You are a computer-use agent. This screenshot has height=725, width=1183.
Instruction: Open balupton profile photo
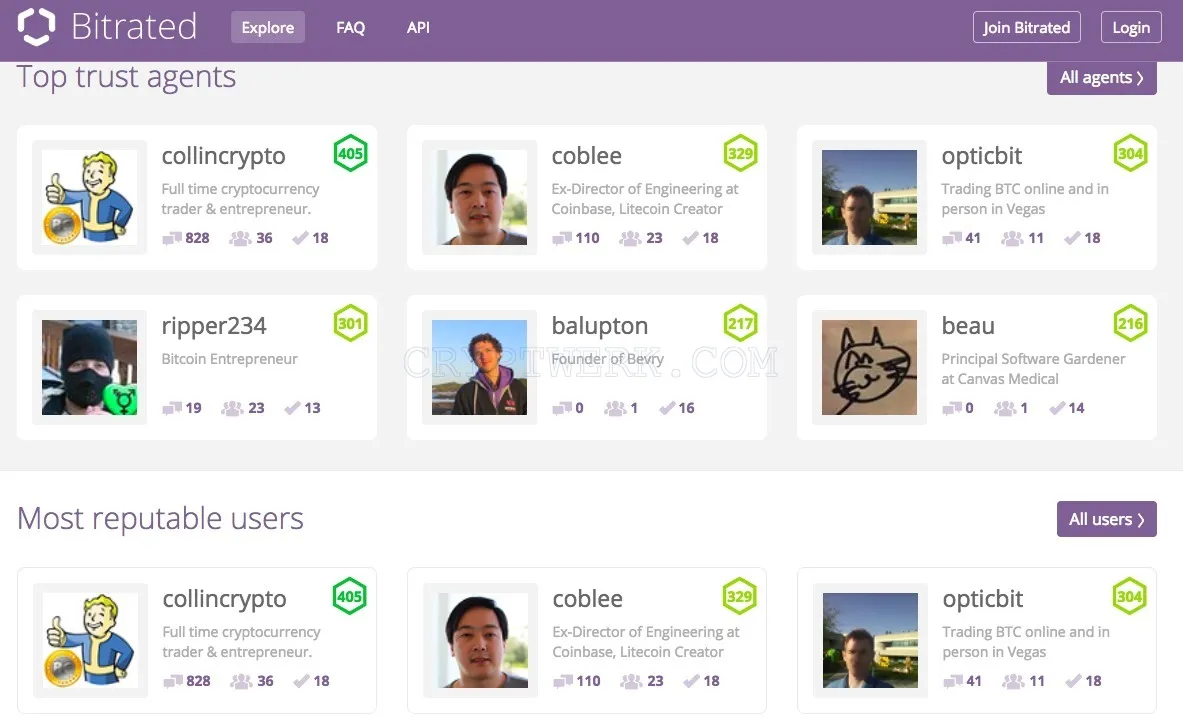click(x=480, y=367)
